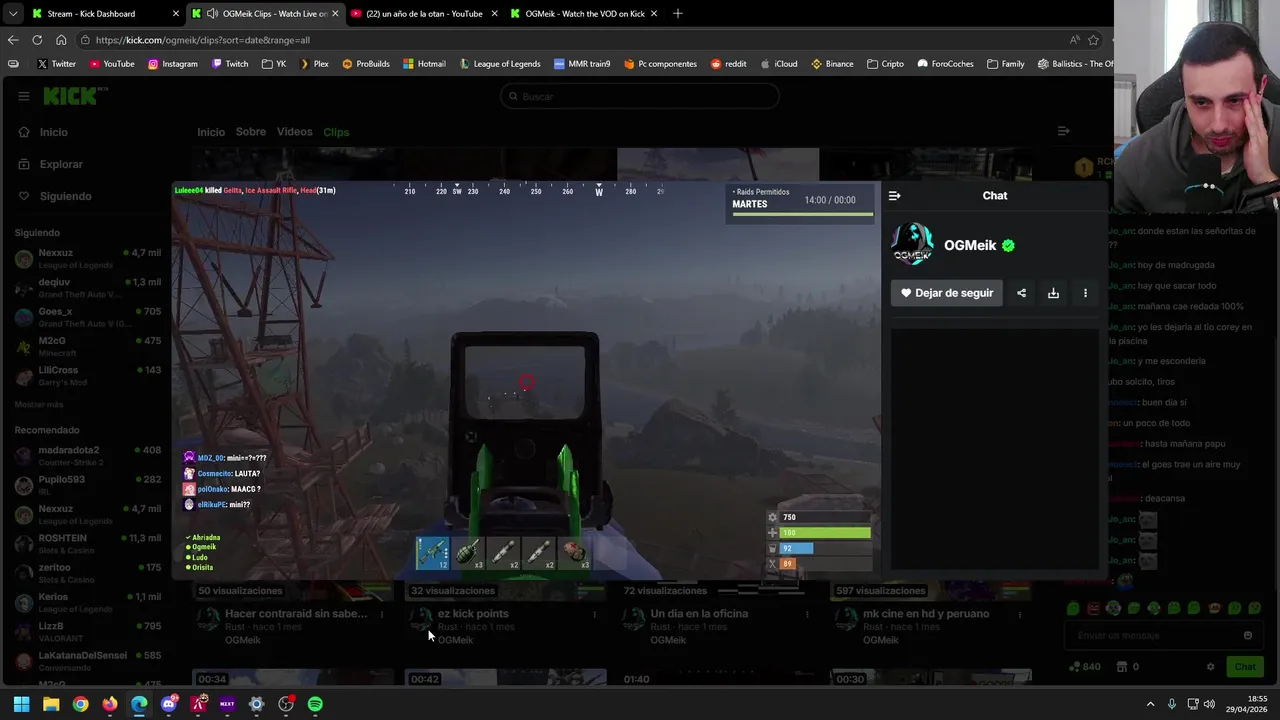Open the ProBuilds bookmark

click(x=365, y=64)
